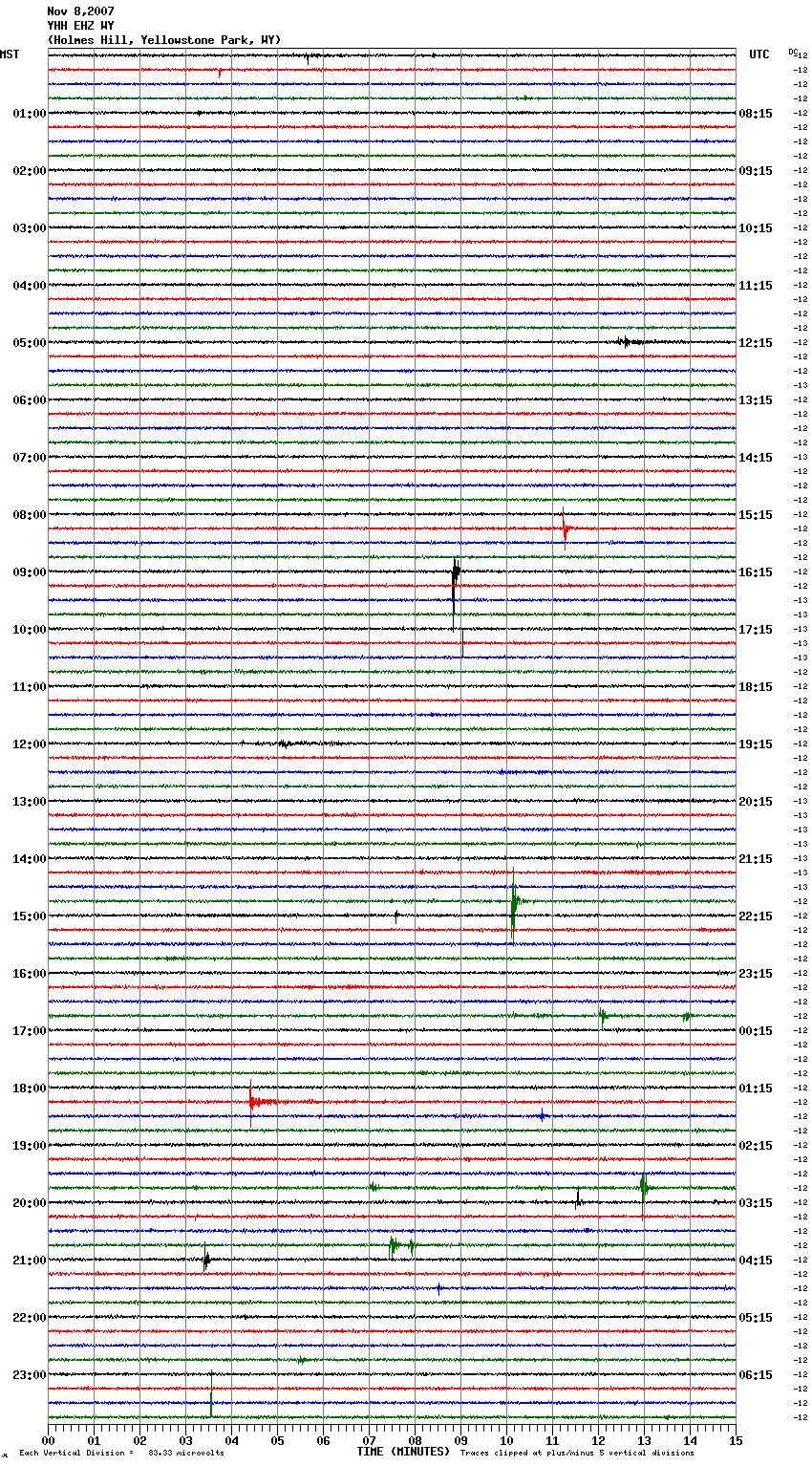Click the 22:15 UTC time label
The height and width of the screenshot is (1466, 812).
coord(756,916)
